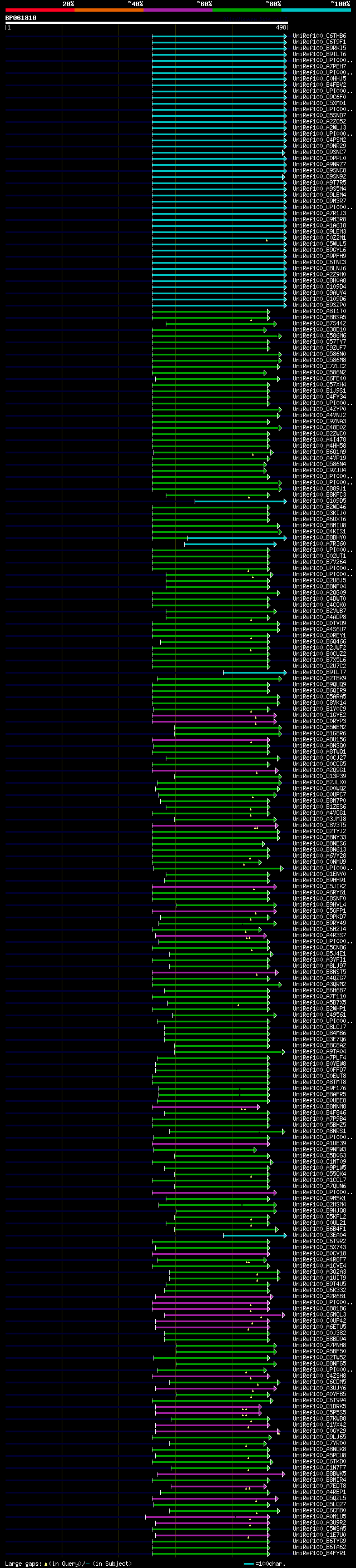Click hit label UniRef100_Q9LEM4

tap(319, 195)
